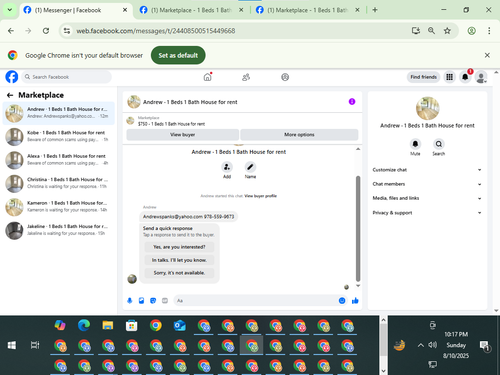Reload the page with Chrome refresh button

click(46, 31)
